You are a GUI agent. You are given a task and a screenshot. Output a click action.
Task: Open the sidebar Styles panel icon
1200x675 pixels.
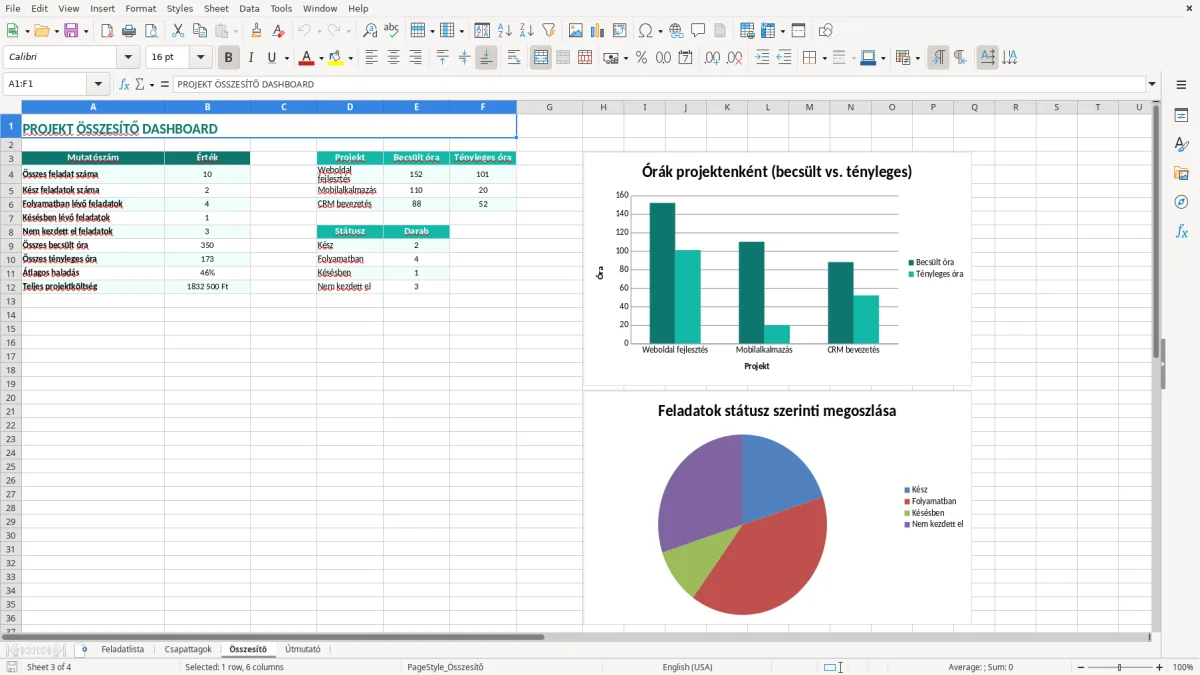(x=1181, y=145)
